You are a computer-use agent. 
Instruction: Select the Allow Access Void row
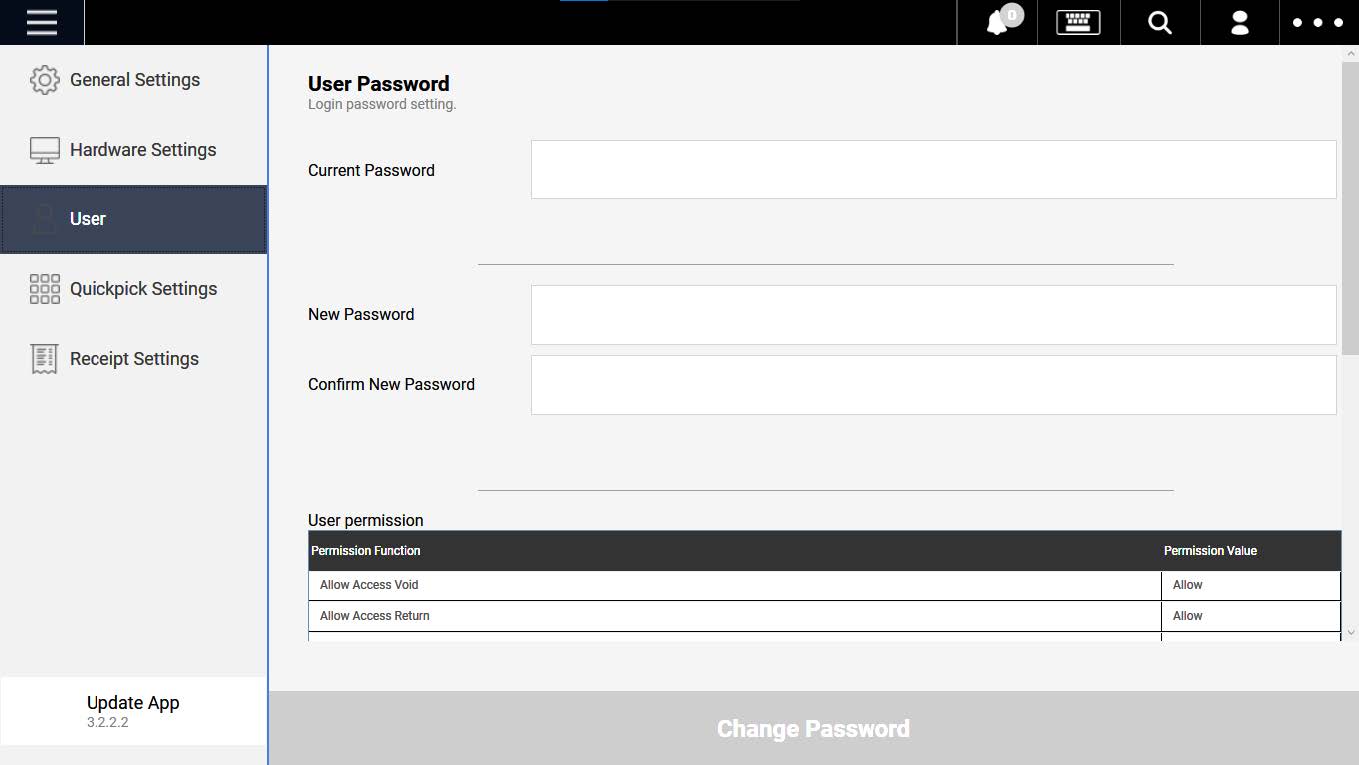(x=824, y=585)
